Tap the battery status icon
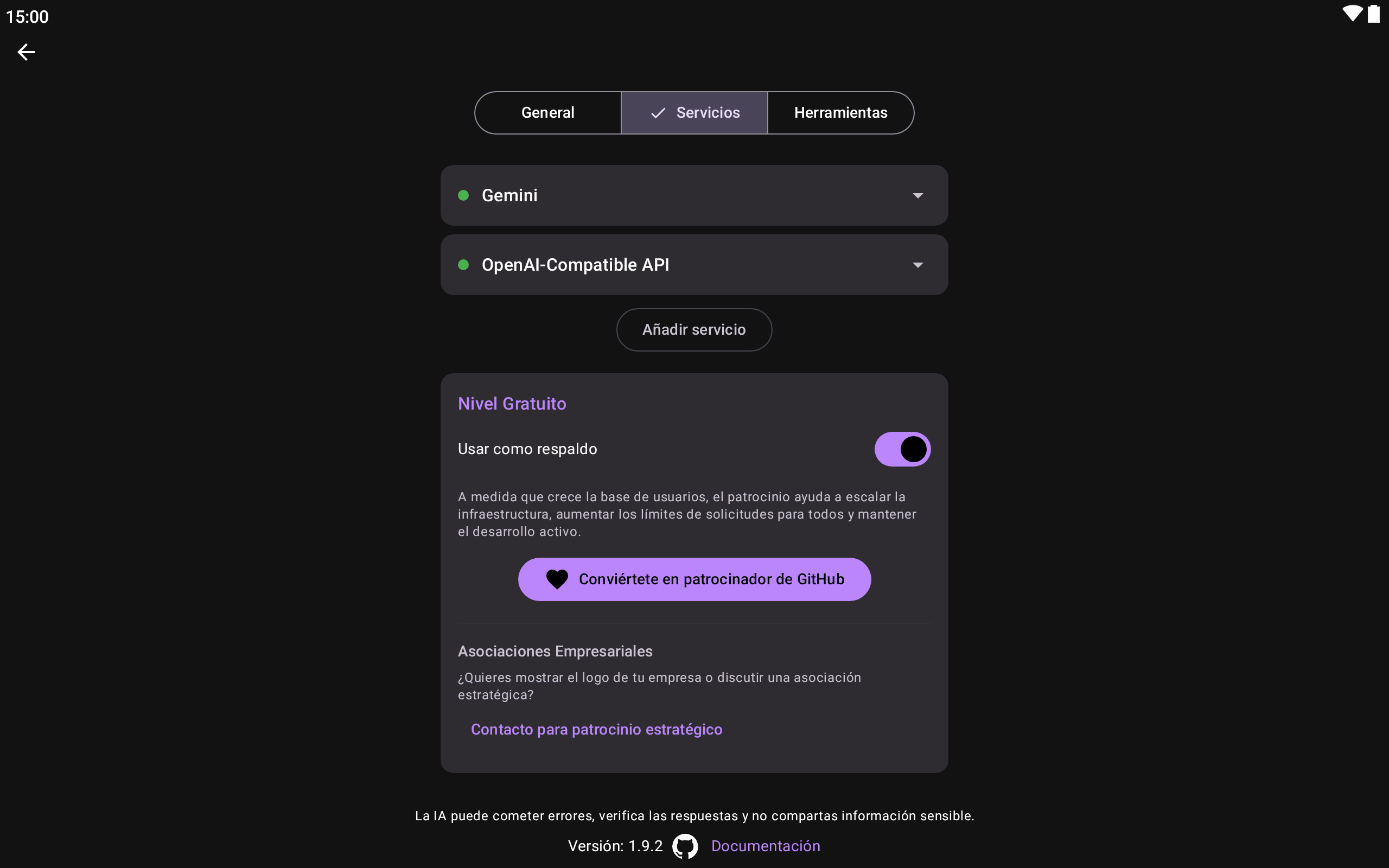The width and height of the screenshot is (1389, 868). tap(1373, 14)
